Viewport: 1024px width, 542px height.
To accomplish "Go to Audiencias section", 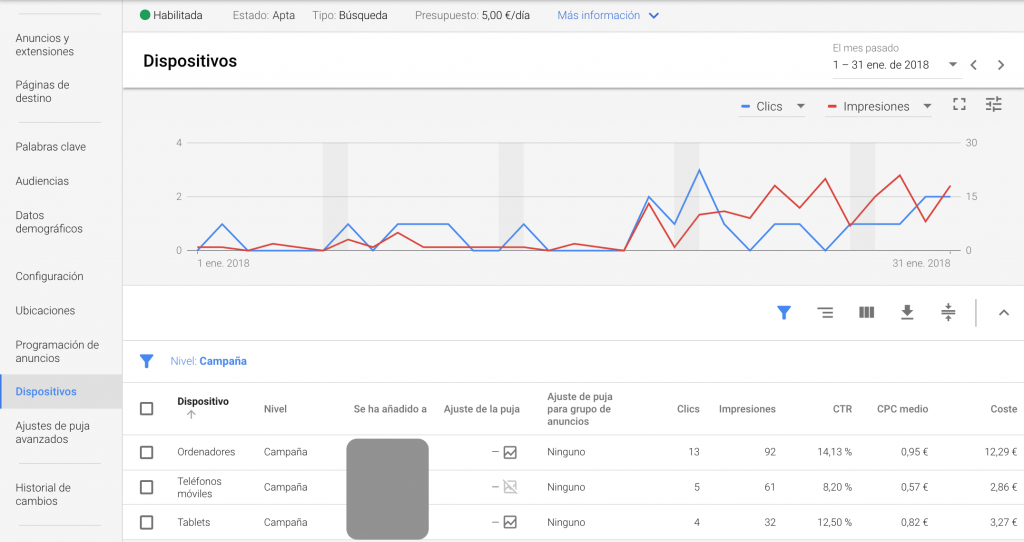I will (42, 181).
